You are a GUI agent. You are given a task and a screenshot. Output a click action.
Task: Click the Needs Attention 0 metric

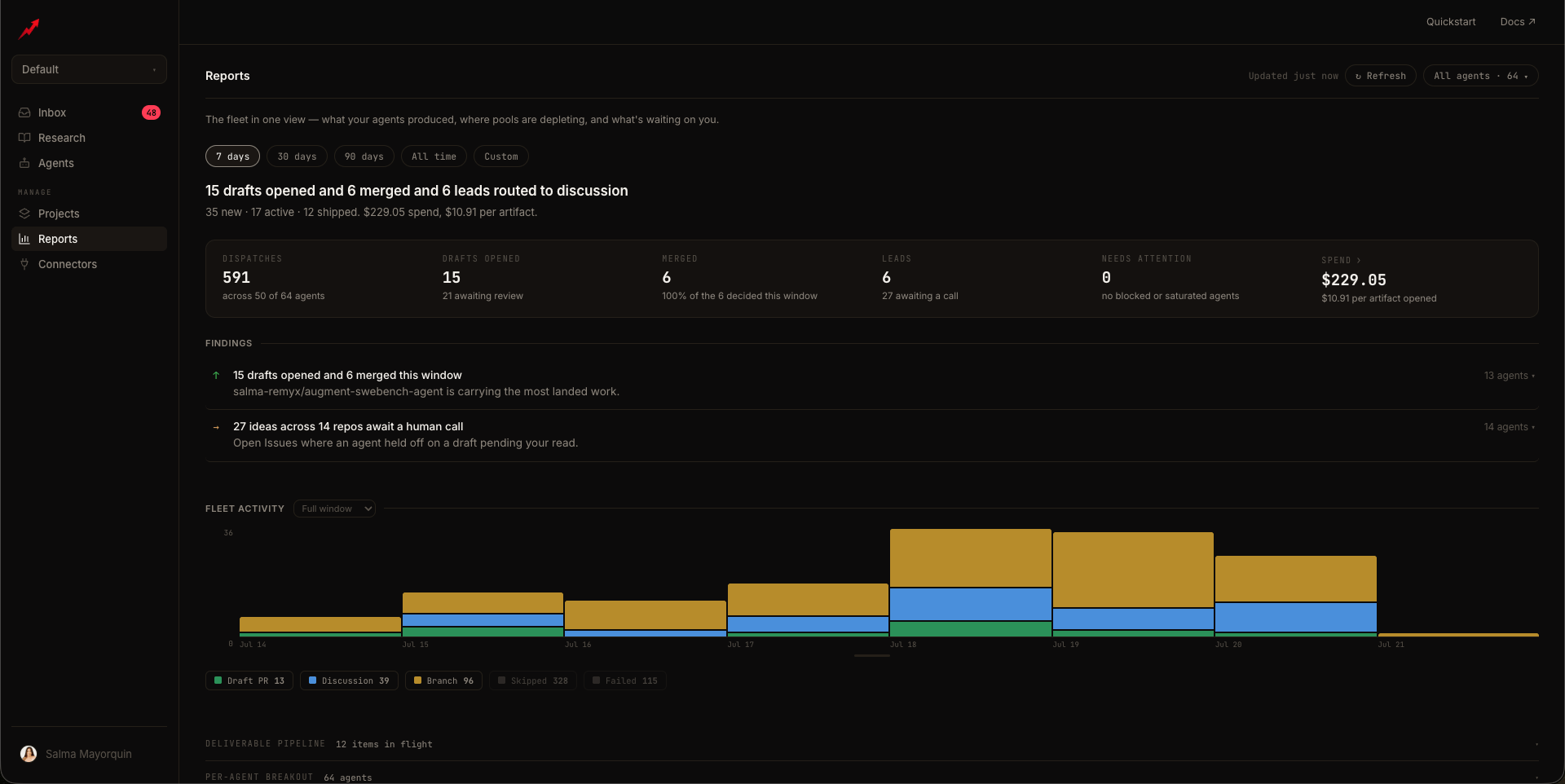pyautogui.click(x=1170, y=279)
